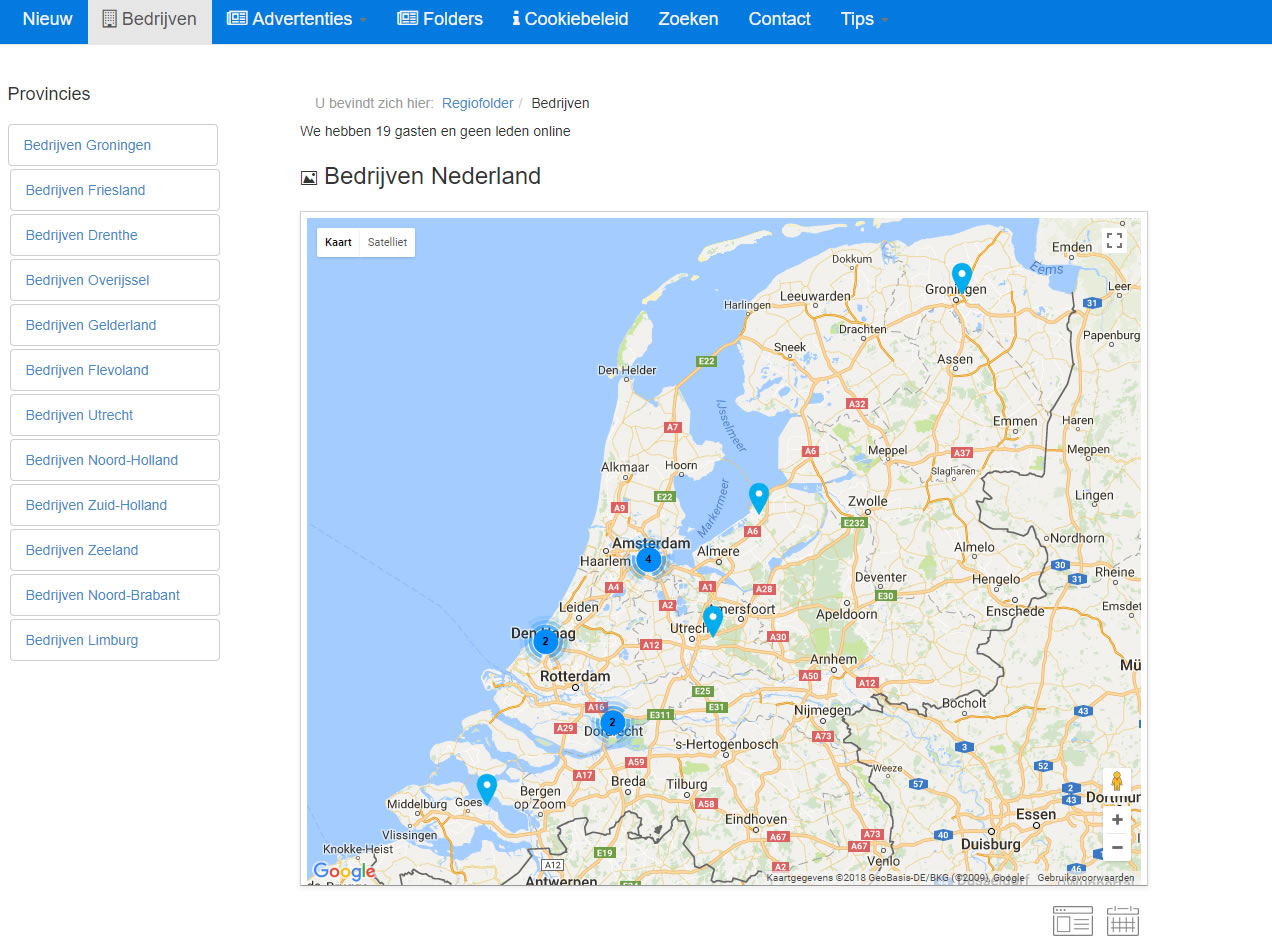Click the cluster marker 2 near Den Haag
This screenshot has width=1272, height=948.
[x=545, y=641]
